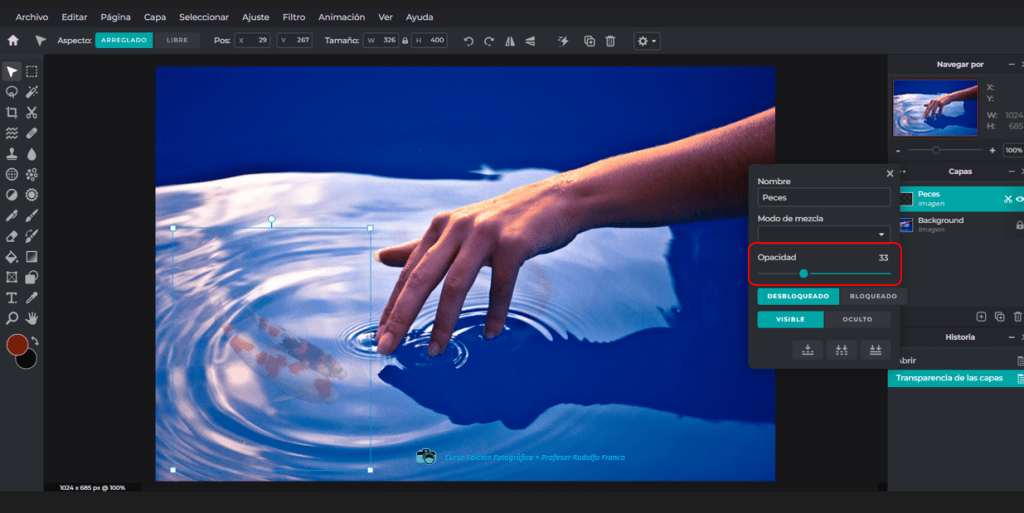Open the Capa menu

click(155, 17)
